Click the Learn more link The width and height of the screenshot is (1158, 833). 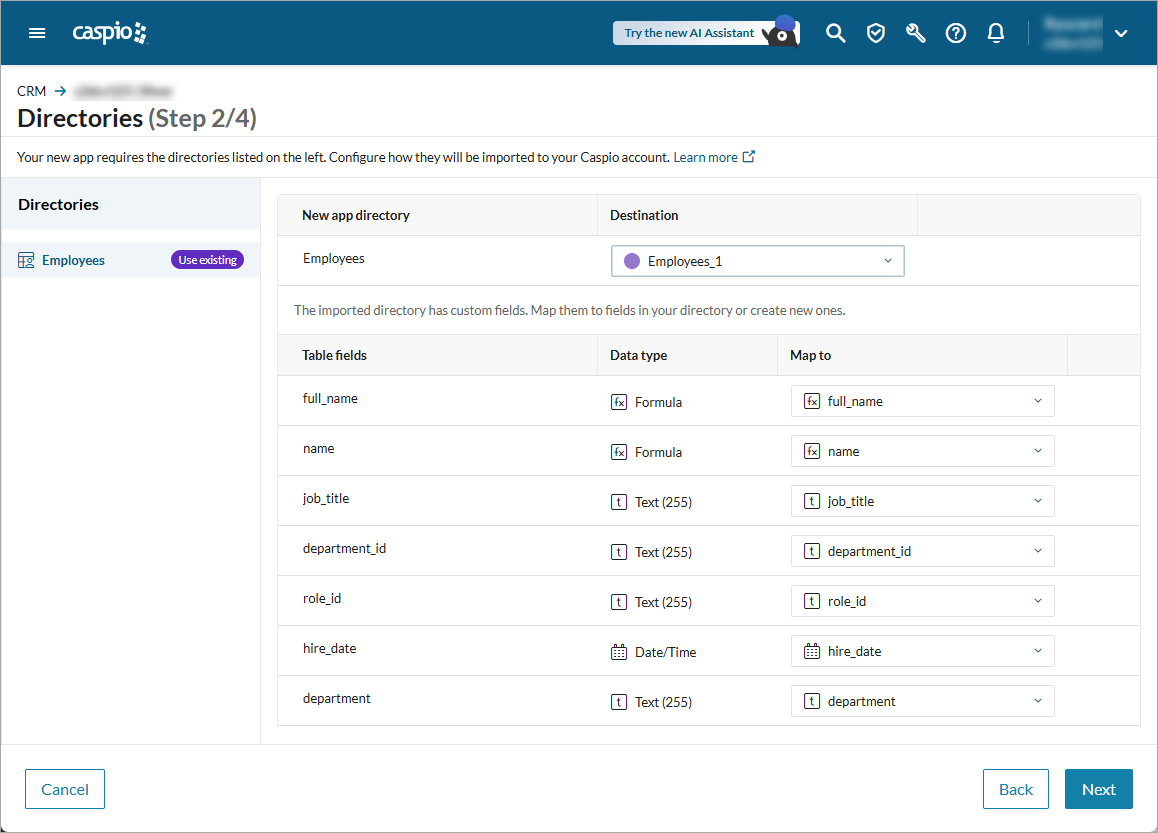(x=707, y=156)
